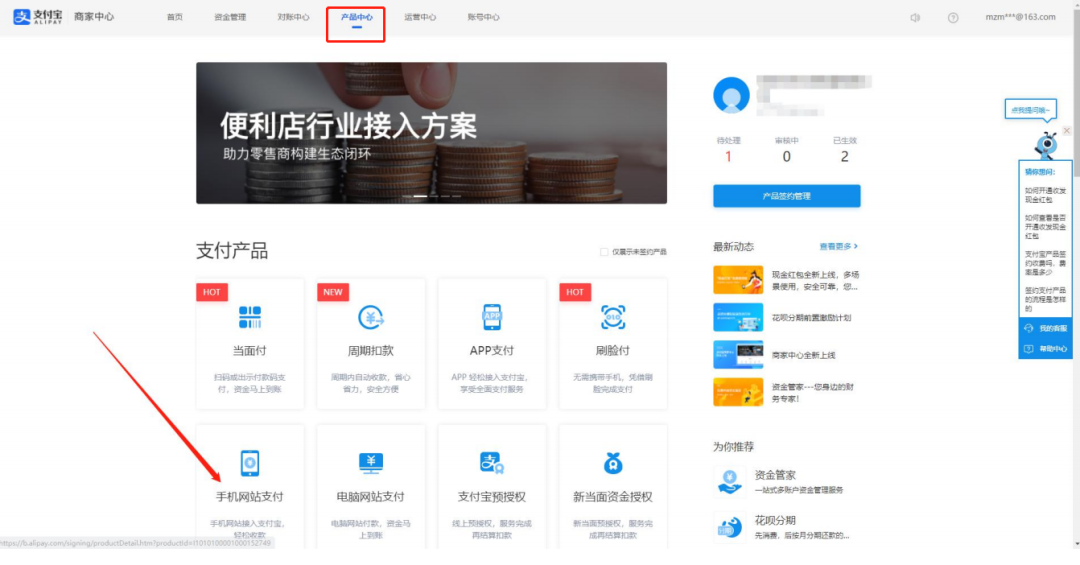
Task: Click the active banner carousel dot
Action: tap(419, 196)
